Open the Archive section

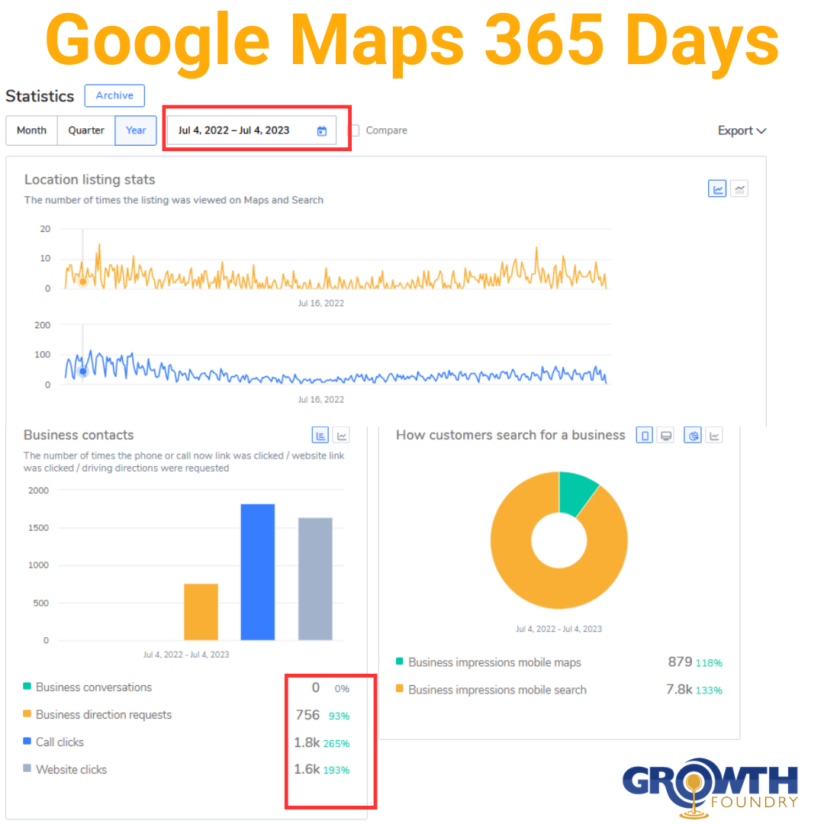(114, 96)
